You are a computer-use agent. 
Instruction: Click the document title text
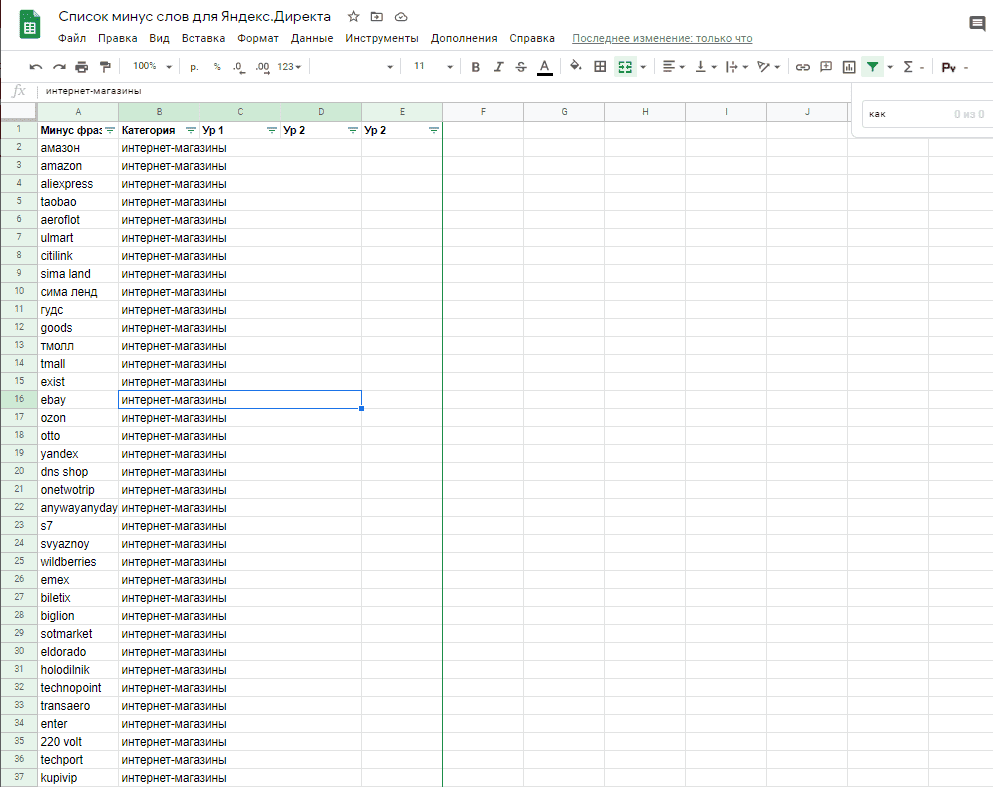(x=194, y=16)
